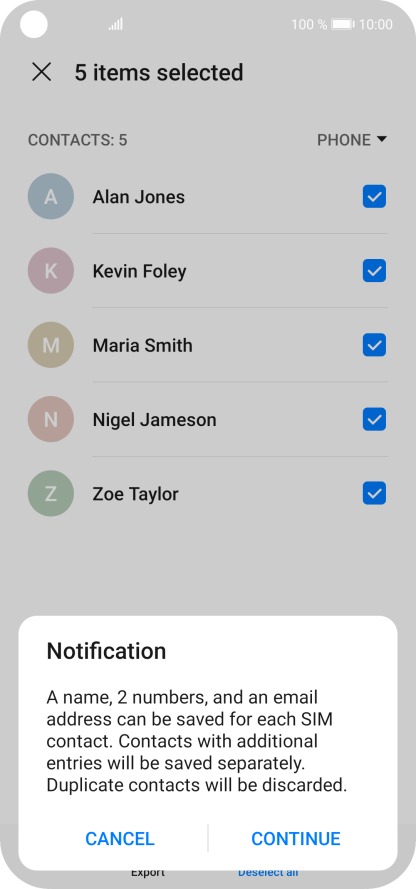Tap the X icon to exit selection

(41, 73)
